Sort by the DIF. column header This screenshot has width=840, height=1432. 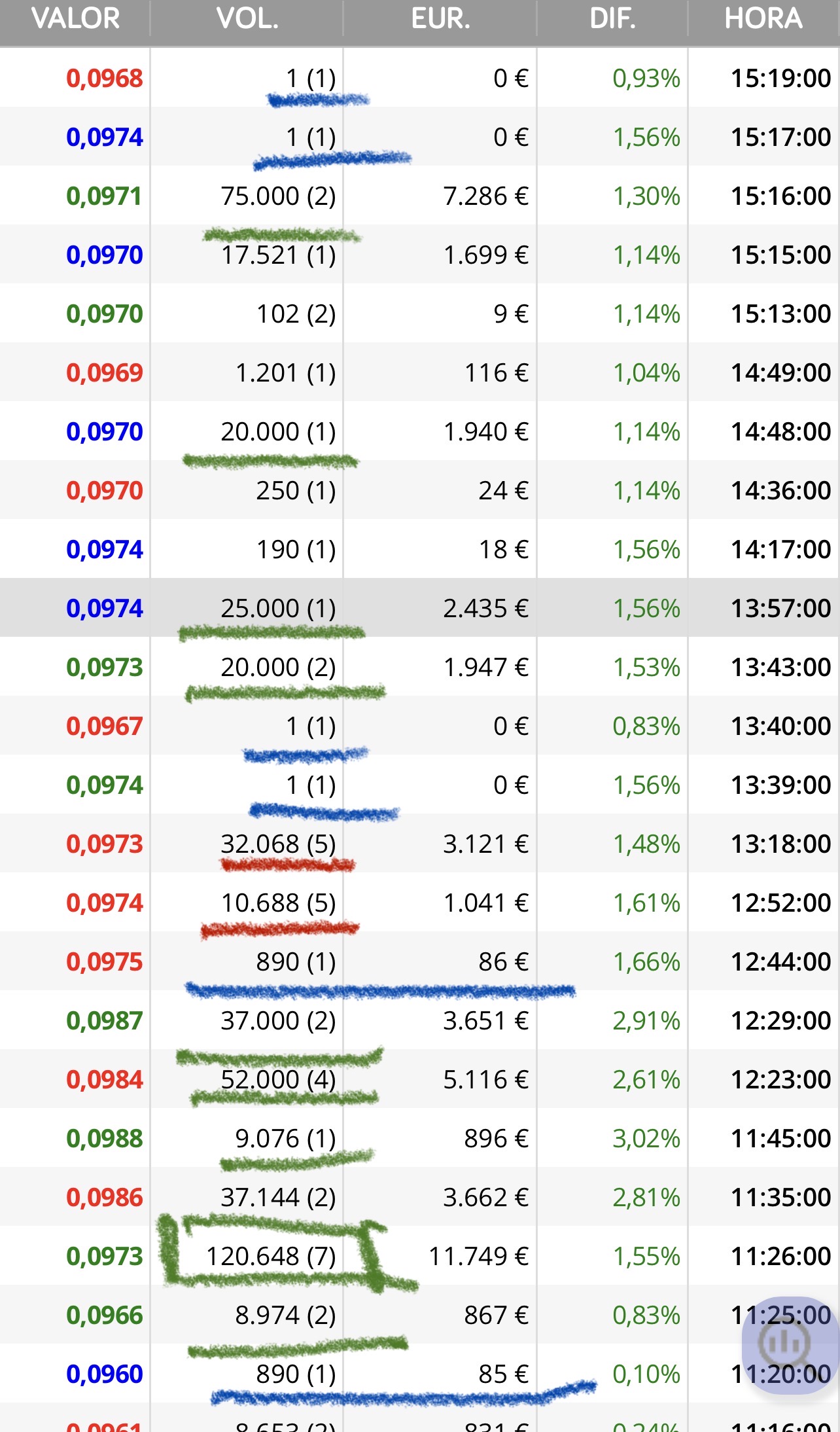(x=612, y=18)
